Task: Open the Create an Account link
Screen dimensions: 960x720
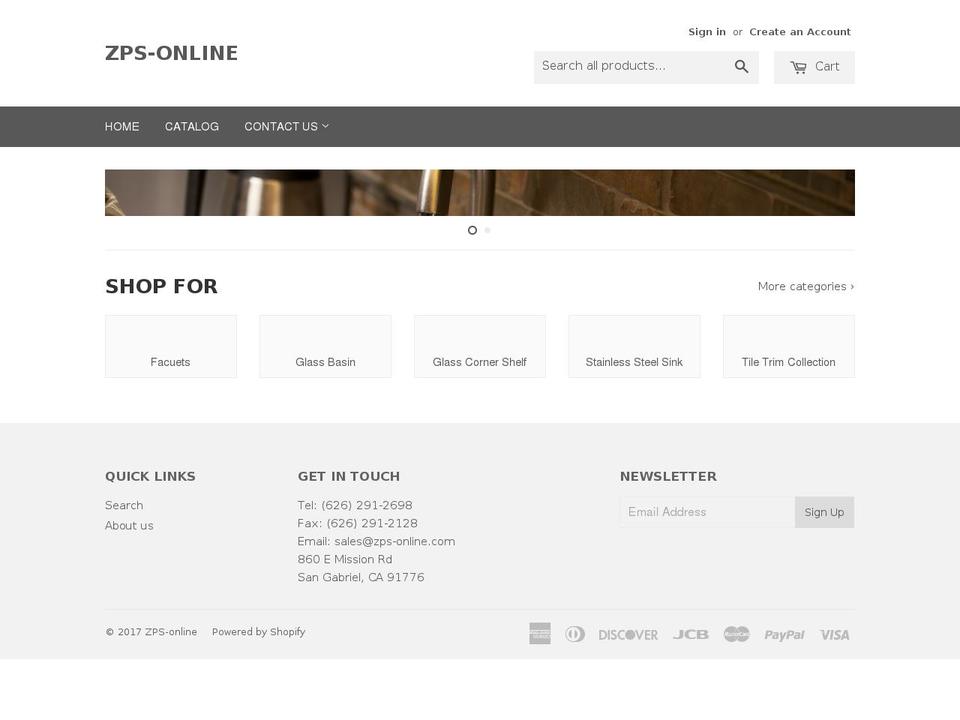Action: pos(800,31)
